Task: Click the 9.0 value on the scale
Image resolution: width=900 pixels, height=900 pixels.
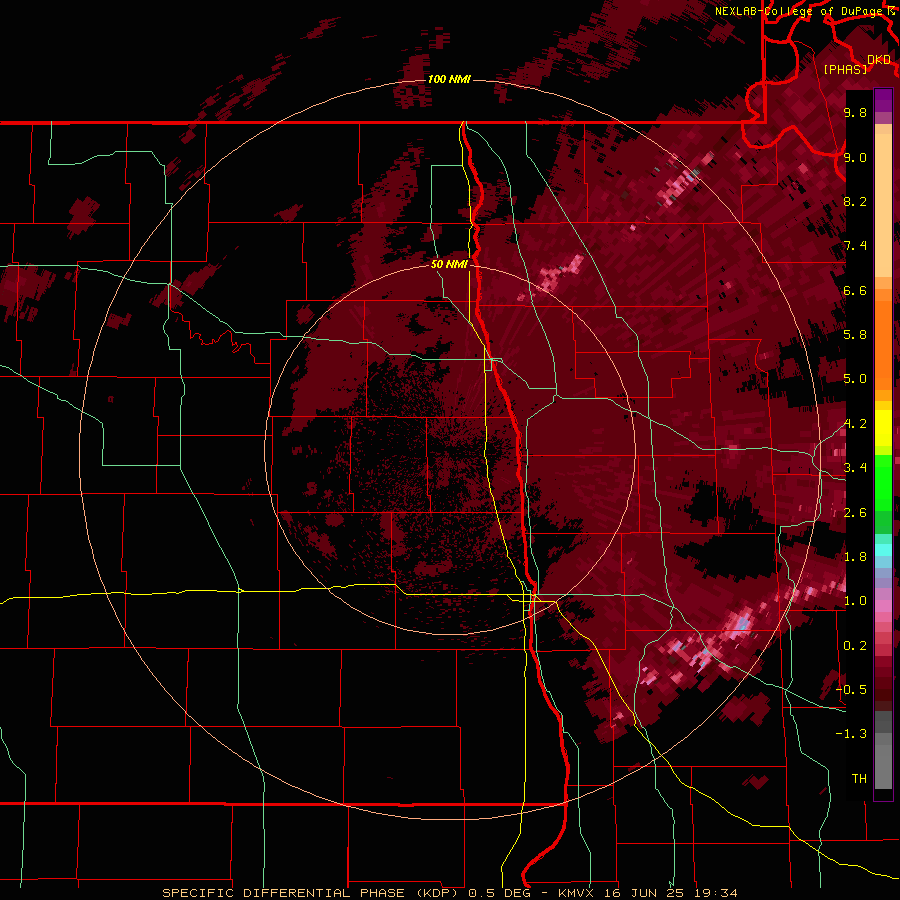Action: click(855, 157)
